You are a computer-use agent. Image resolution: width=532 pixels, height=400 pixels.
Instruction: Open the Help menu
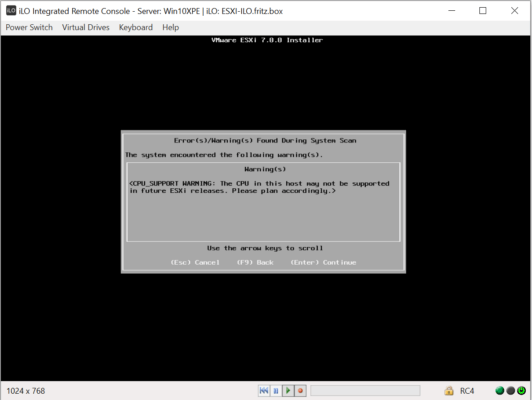(x=170, y=27)
